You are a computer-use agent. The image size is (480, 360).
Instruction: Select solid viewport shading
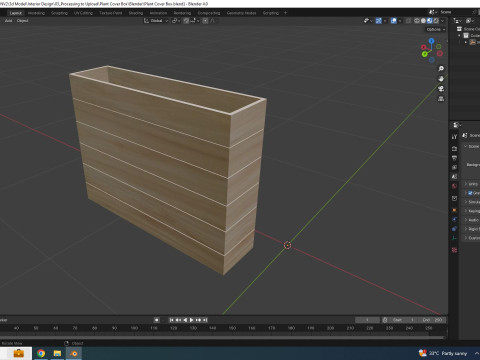click(423, 21)
